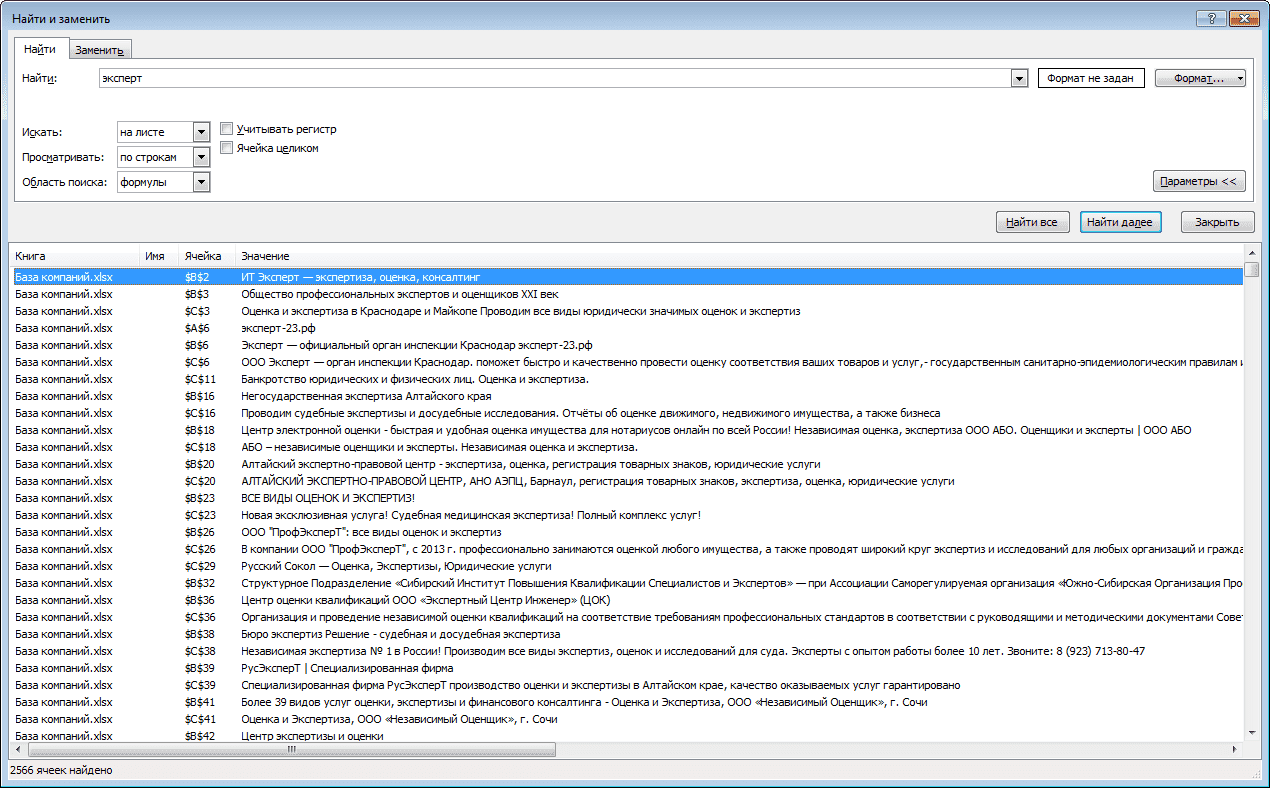1270x788 pixels.
Task: Switch to the Заменить tab
Action: [99, 50]
